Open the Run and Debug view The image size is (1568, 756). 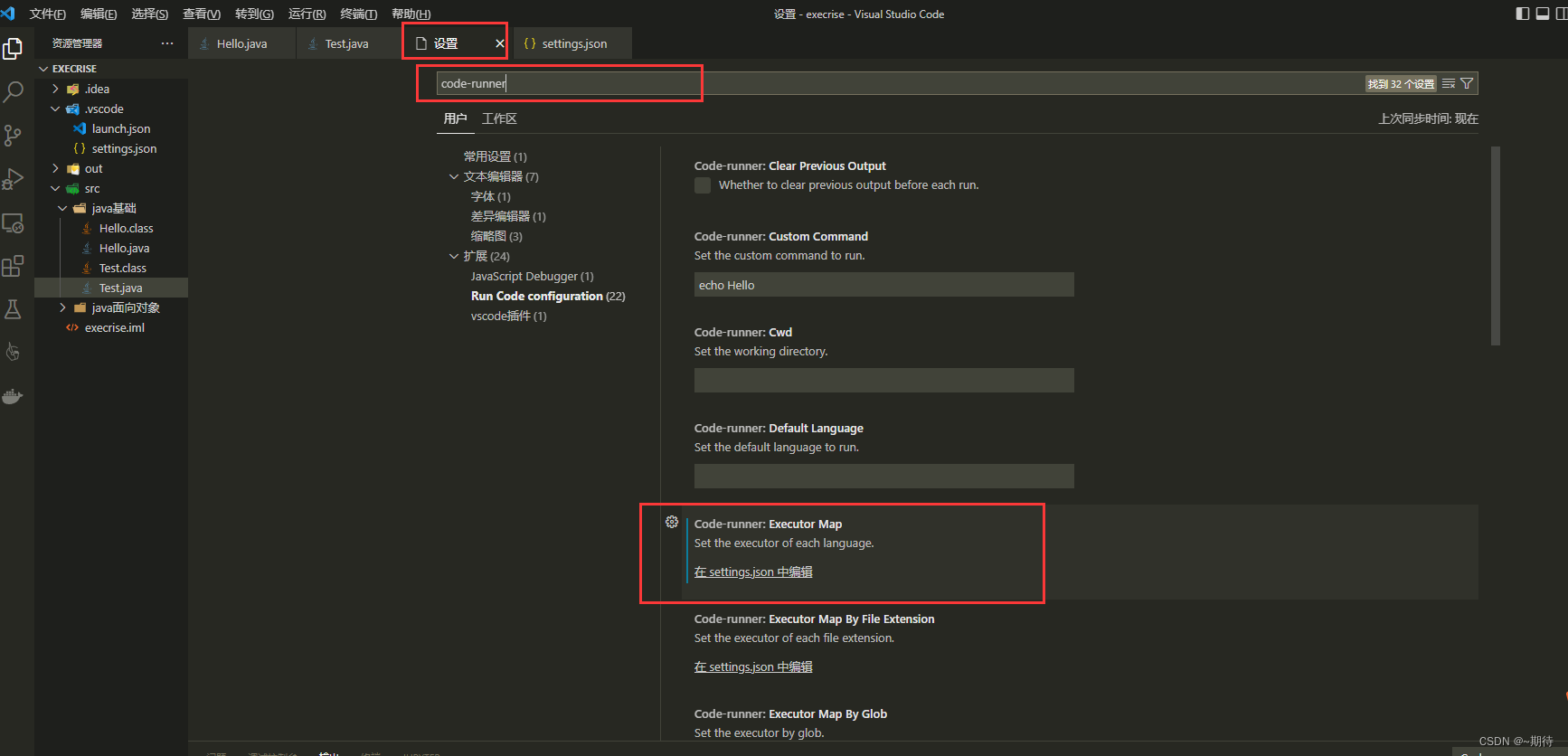pyautogui.click(x=13, y=179)
